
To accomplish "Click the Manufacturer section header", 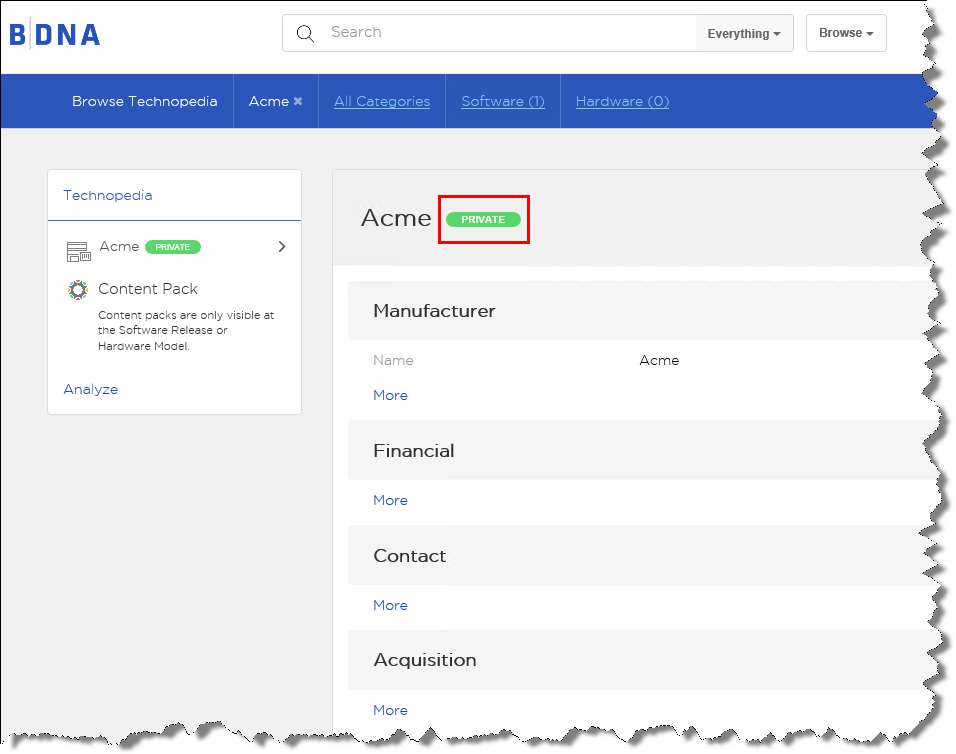I will [x=434, y=311].
